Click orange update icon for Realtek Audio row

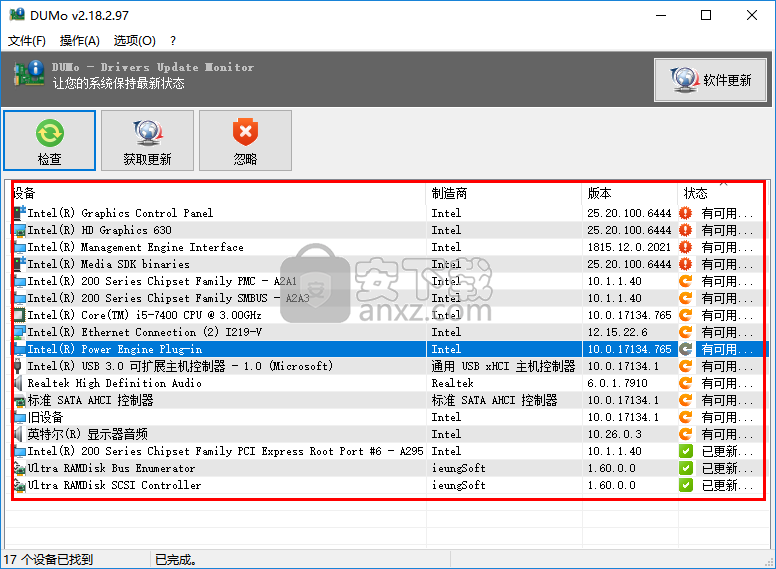685,383
